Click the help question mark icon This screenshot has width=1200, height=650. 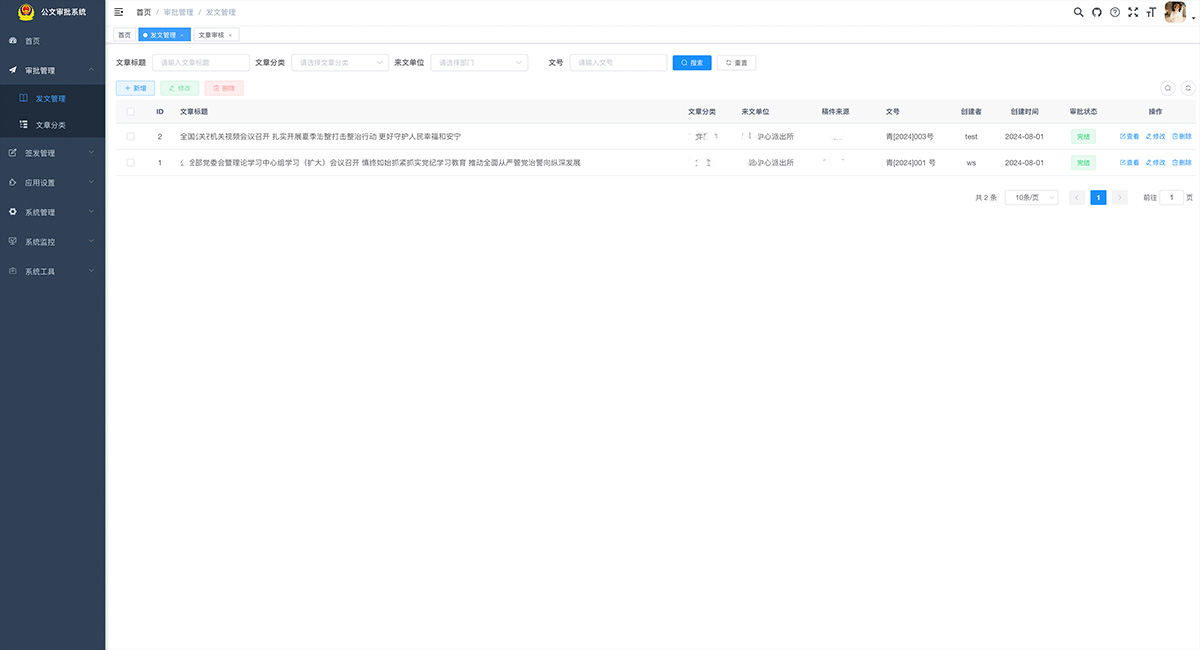click(x=1115, y=12)
